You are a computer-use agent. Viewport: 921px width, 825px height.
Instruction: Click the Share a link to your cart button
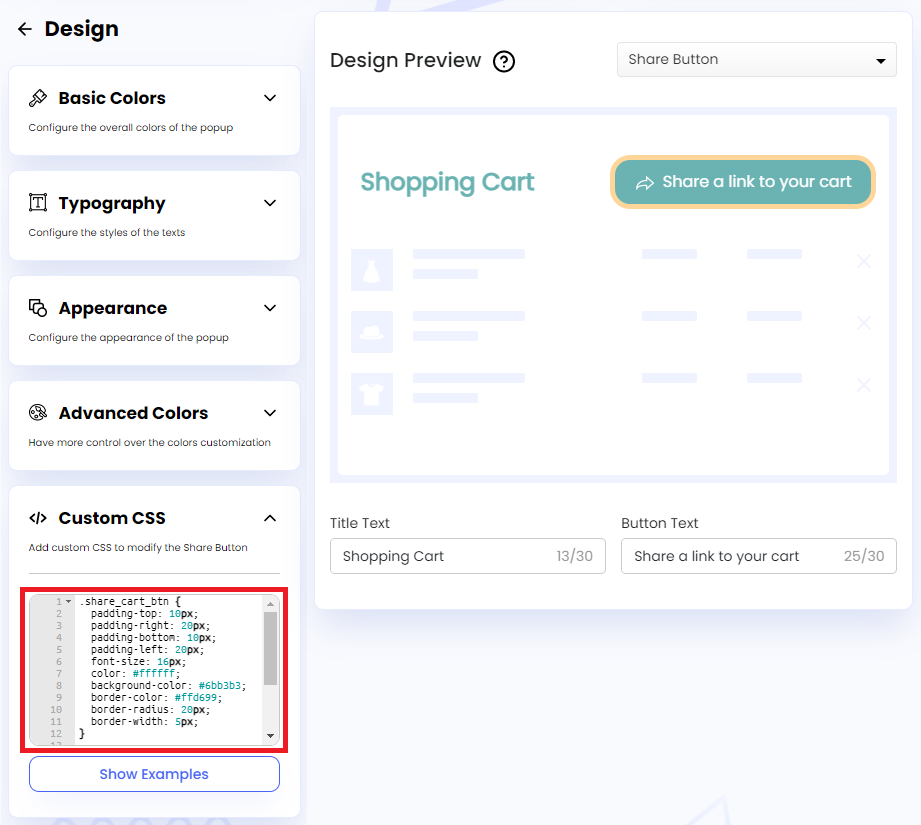click(x=742, y=182)
